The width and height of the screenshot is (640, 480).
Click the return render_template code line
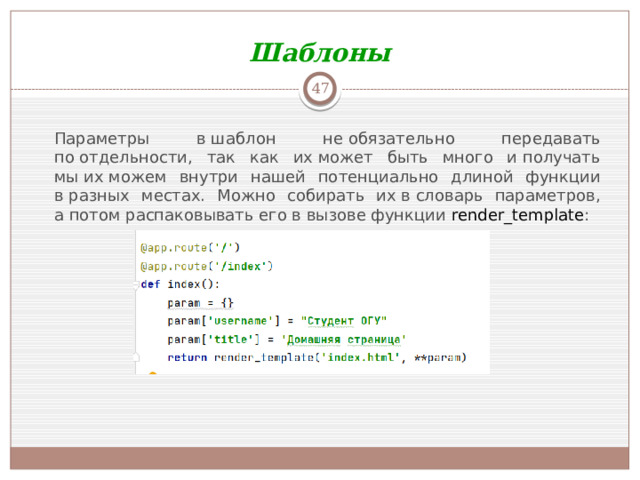point(317,358)
